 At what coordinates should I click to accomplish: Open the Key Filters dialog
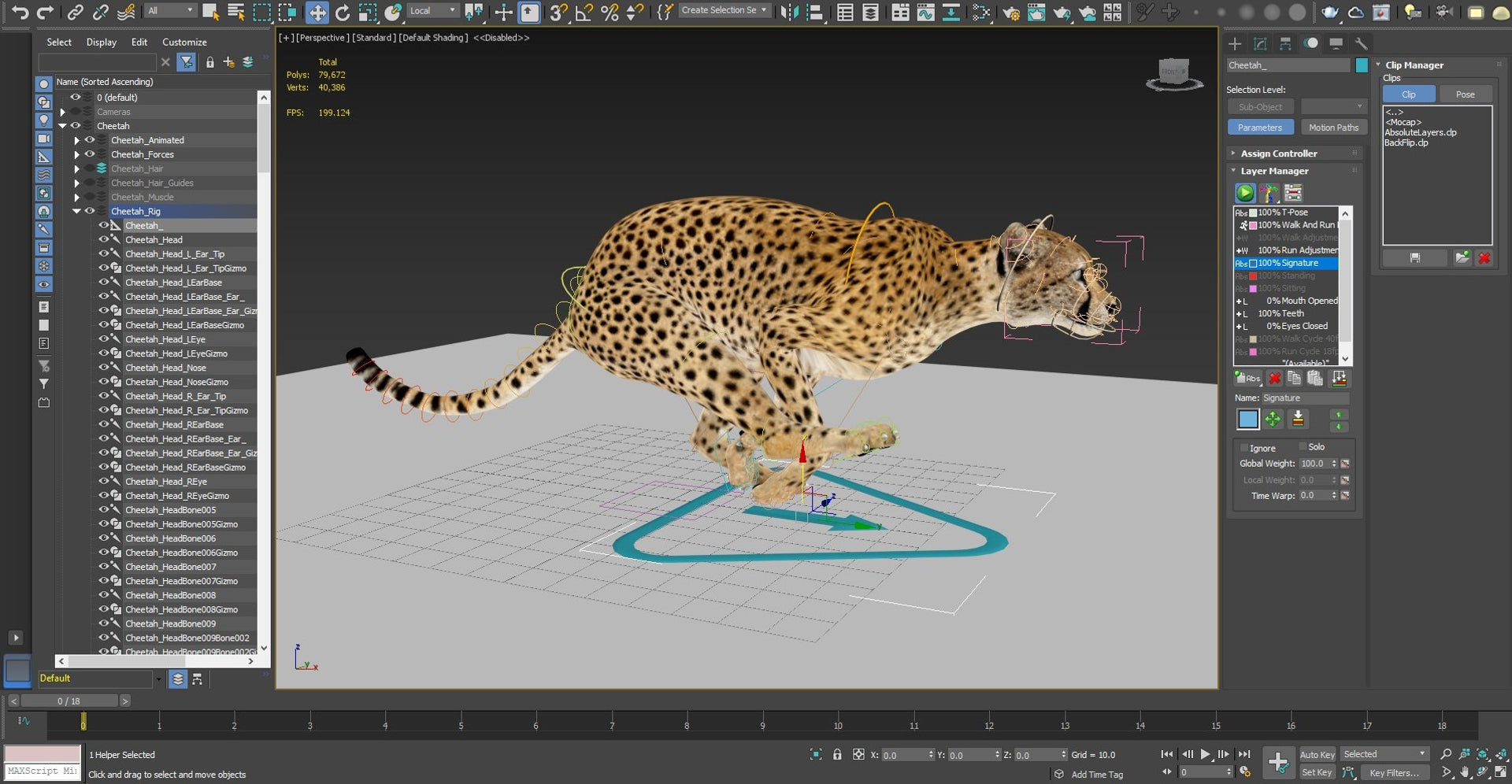pos(1396,773)
